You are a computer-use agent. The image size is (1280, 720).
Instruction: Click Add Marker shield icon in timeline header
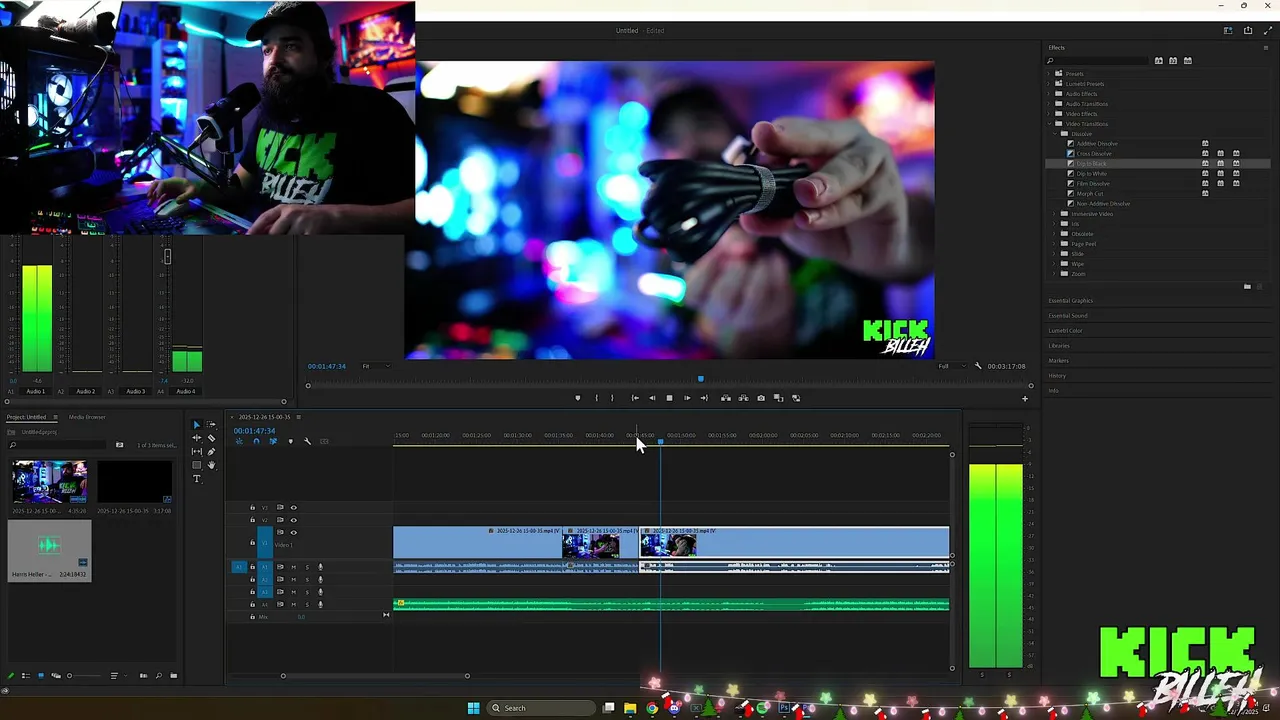pyautogui.click(x=290, y=441)
